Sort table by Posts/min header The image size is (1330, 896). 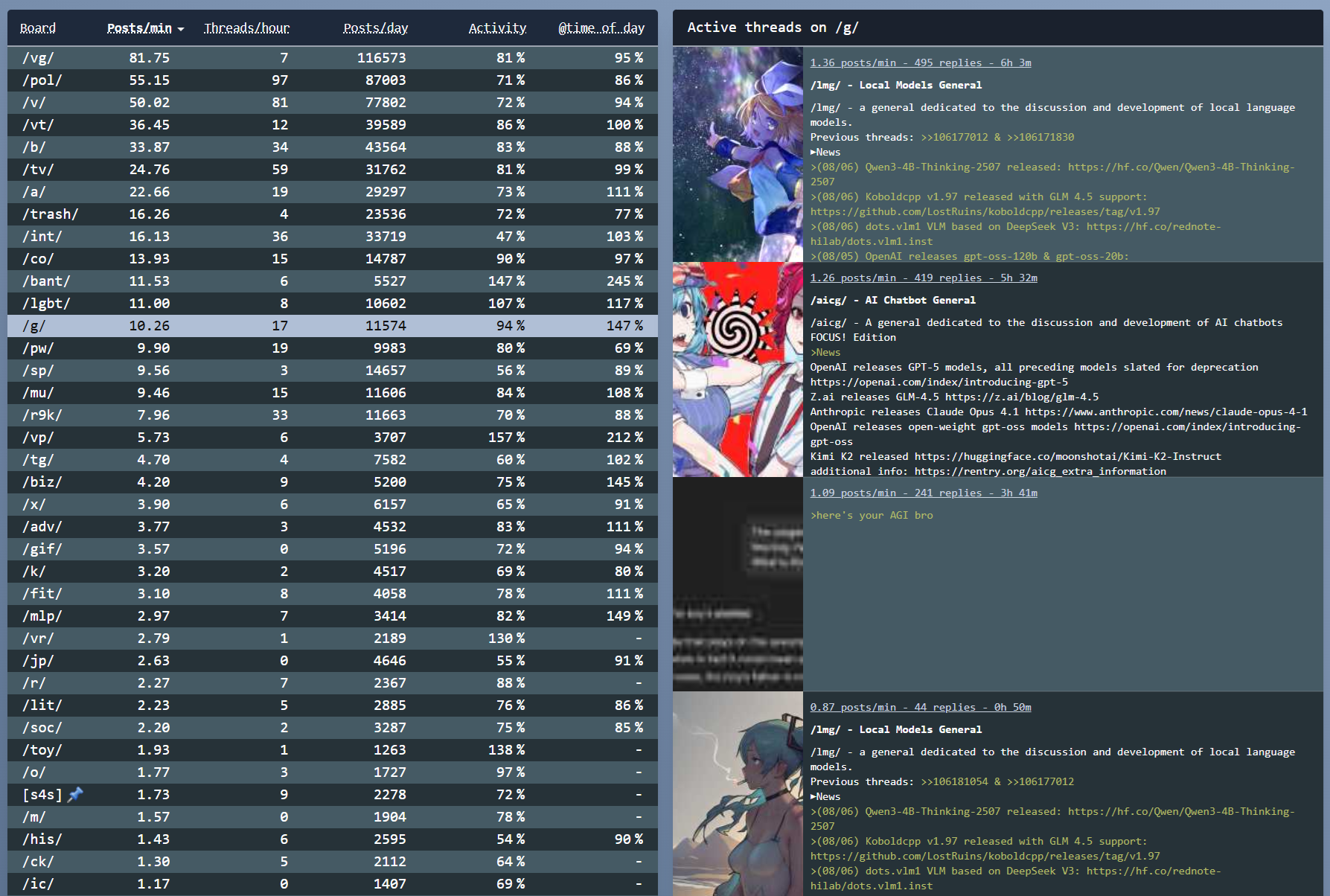[139, 28]
